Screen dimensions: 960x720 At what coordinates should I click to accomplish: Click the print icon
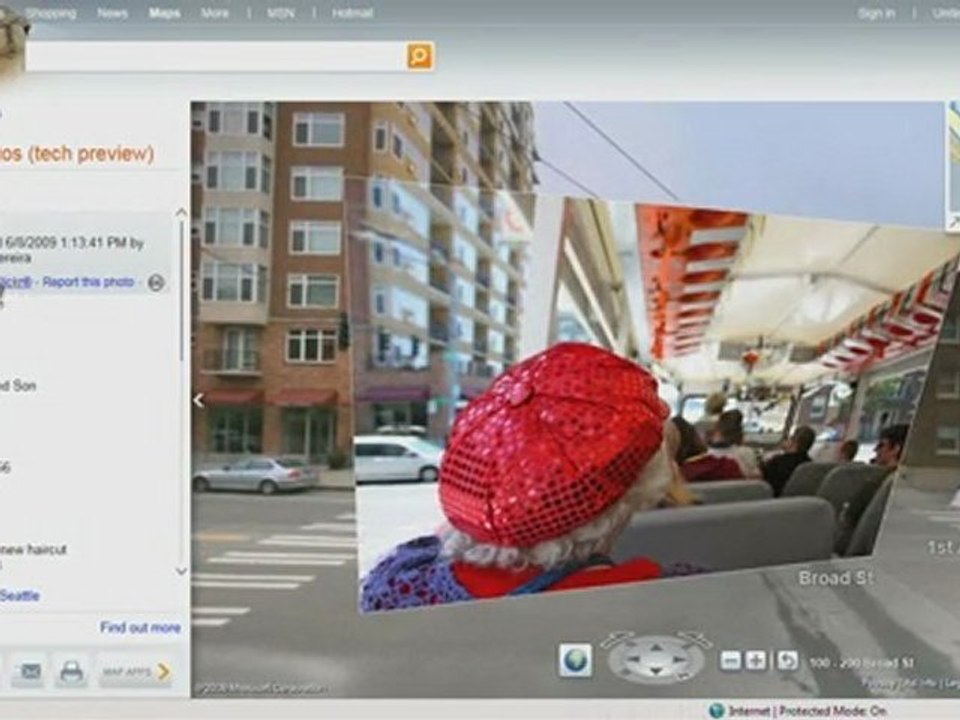(x=72, y=672)
